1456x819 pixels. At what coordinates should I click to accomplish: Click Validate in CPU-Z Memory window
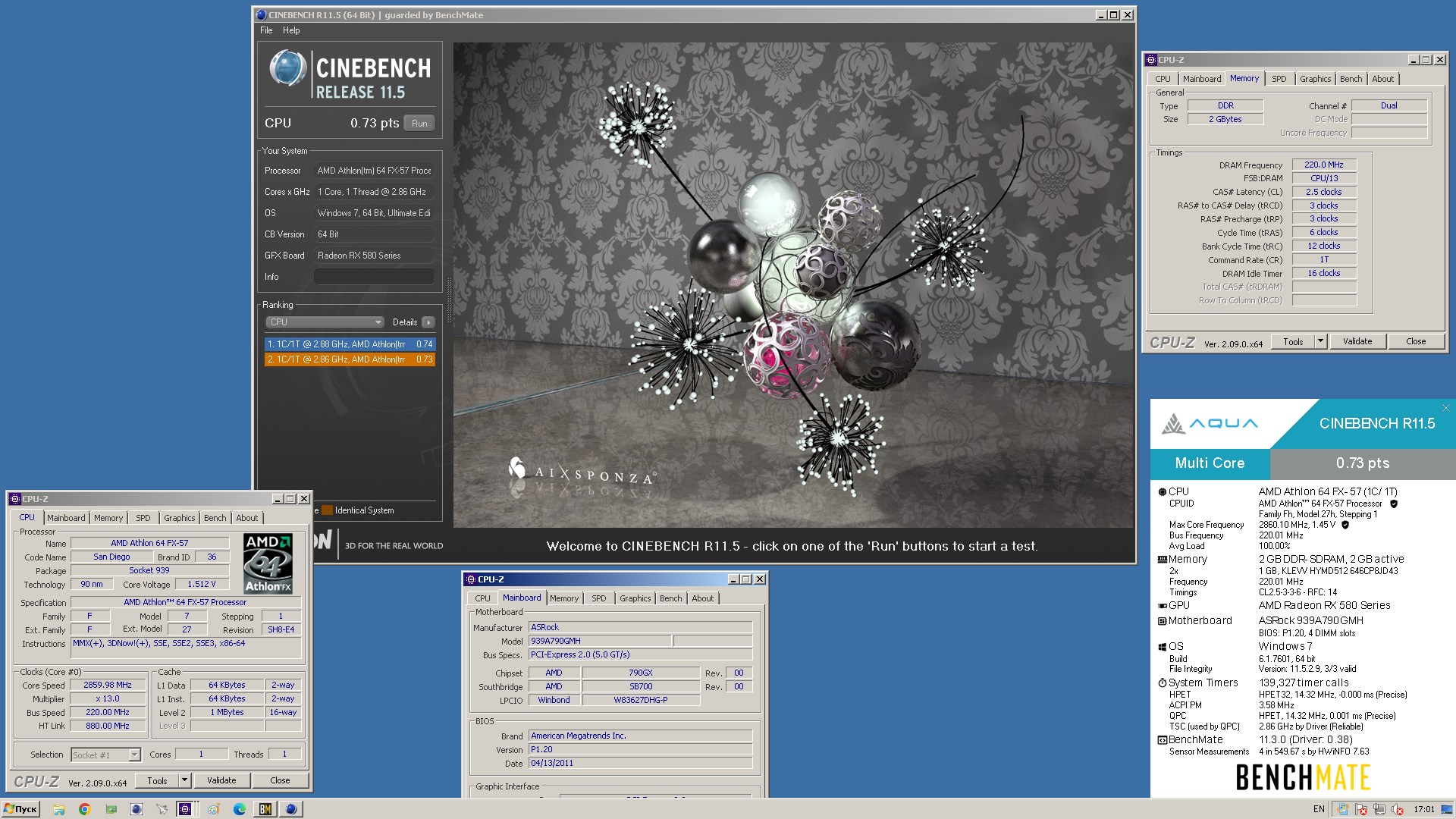(x=1357, y=341)
